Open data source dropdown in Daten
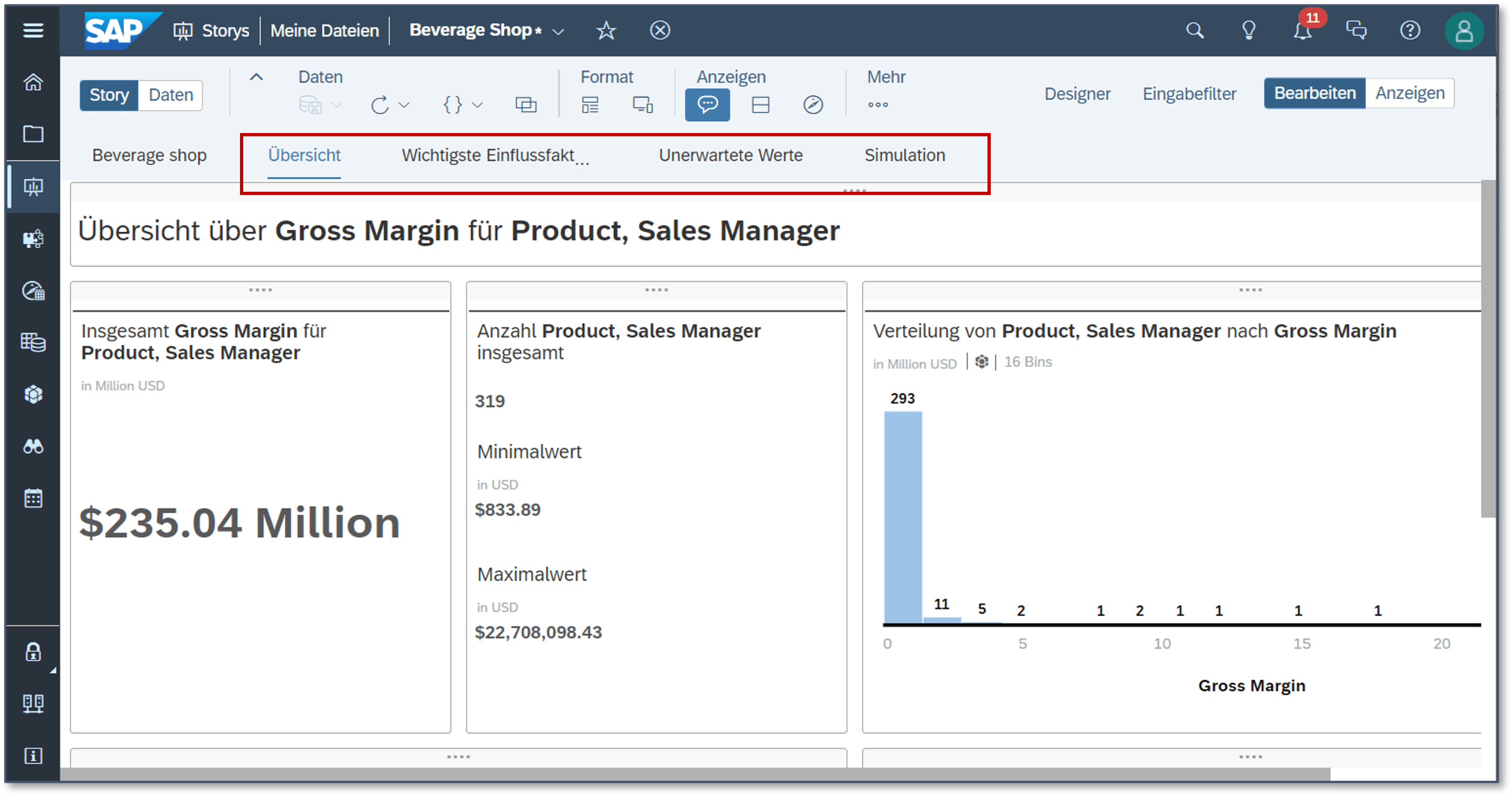The height and width of the screenshot is (796, 1512). (x=336, y=106)
